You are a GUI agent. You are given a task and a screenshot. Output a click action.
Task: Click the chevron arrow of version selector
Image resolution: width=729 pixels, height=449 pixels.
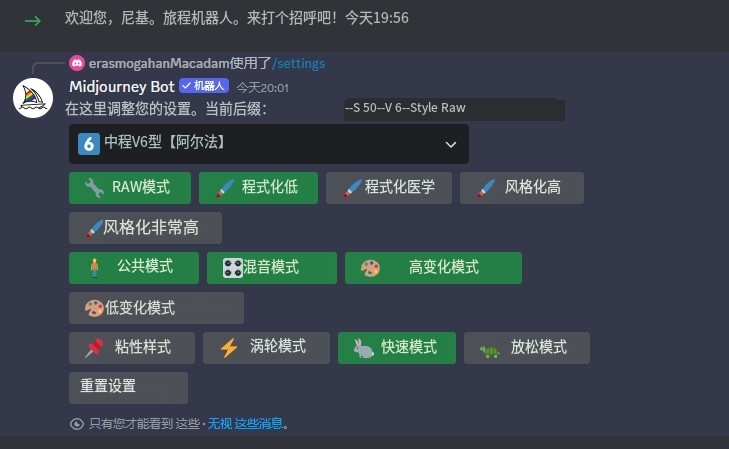(x=451, y=145)
